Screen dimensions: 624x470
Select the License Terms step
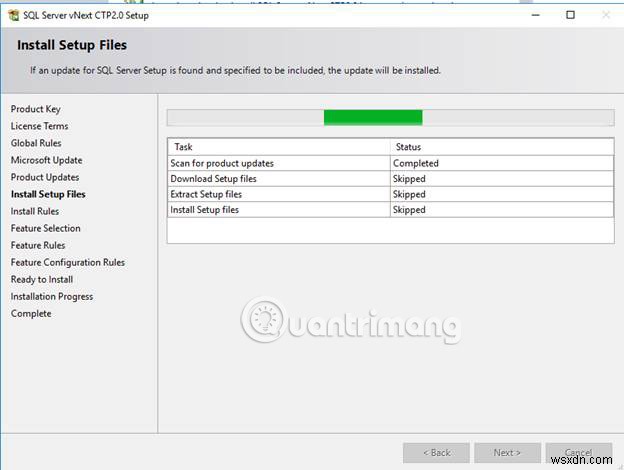click(39, 126)
